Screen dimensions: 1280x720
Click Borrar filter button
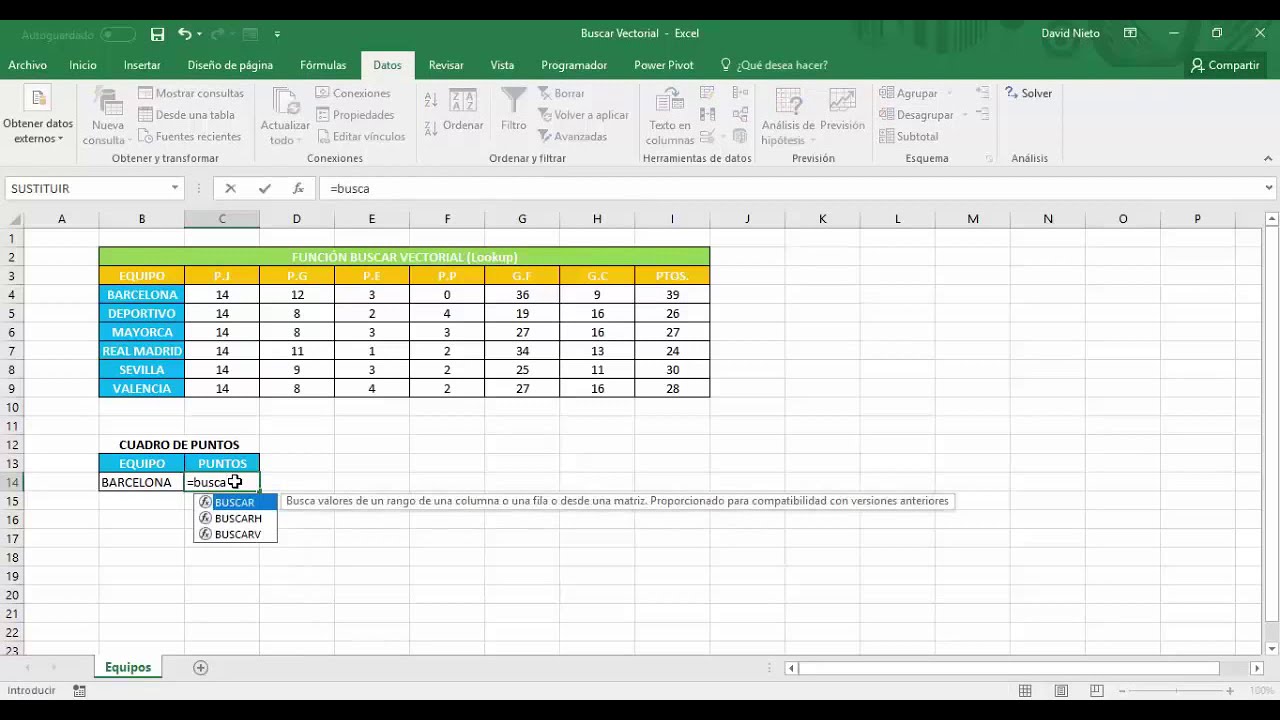[x=561, y=93]
